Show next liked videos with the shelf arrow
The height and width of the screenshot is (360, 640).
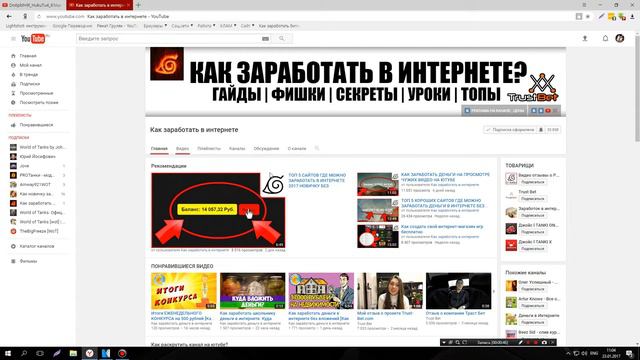[x=493, y=291]
